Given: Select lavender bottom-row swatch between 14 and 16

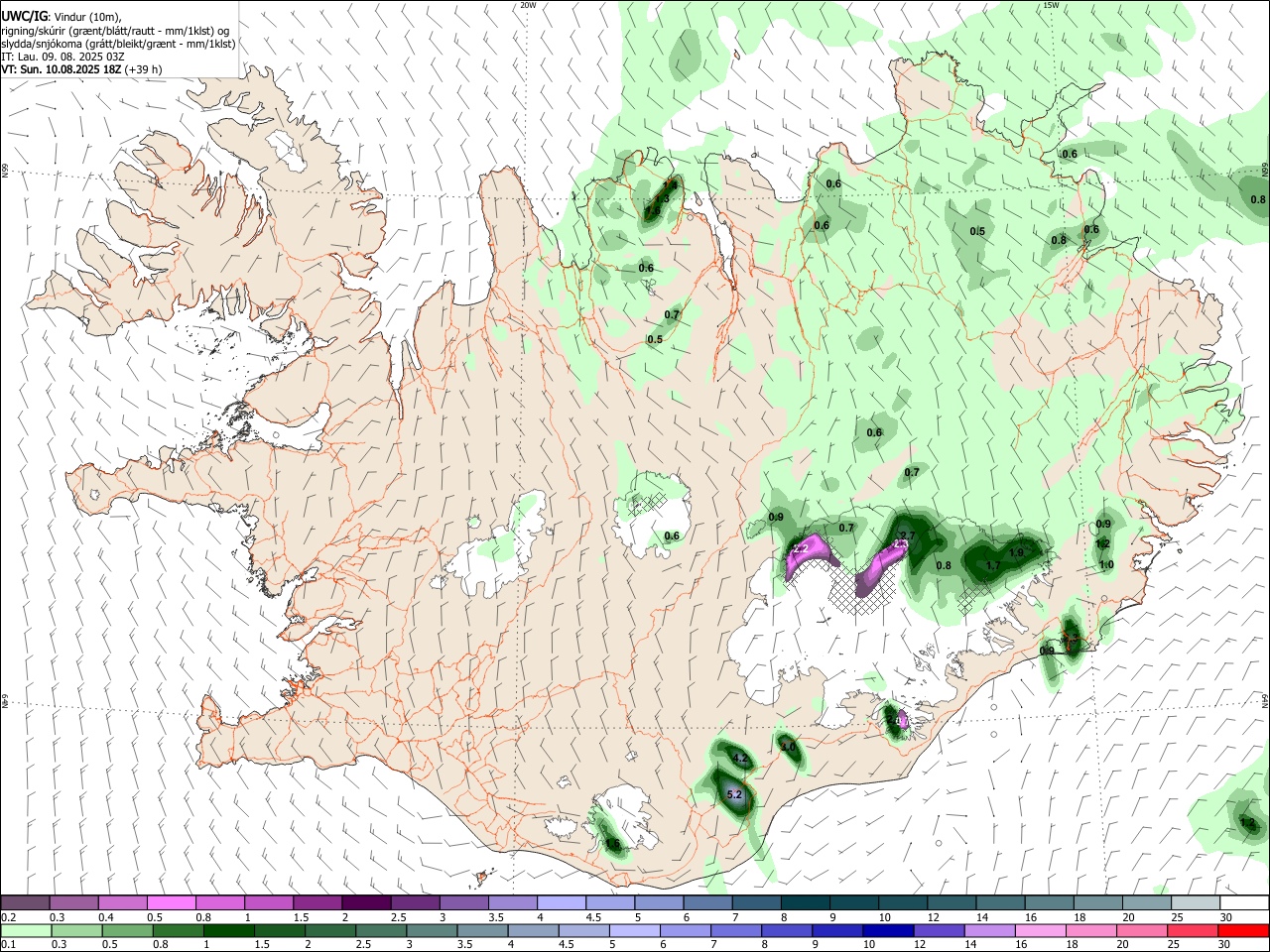Looking at the screenshot, I should click(x=988, y=930).
